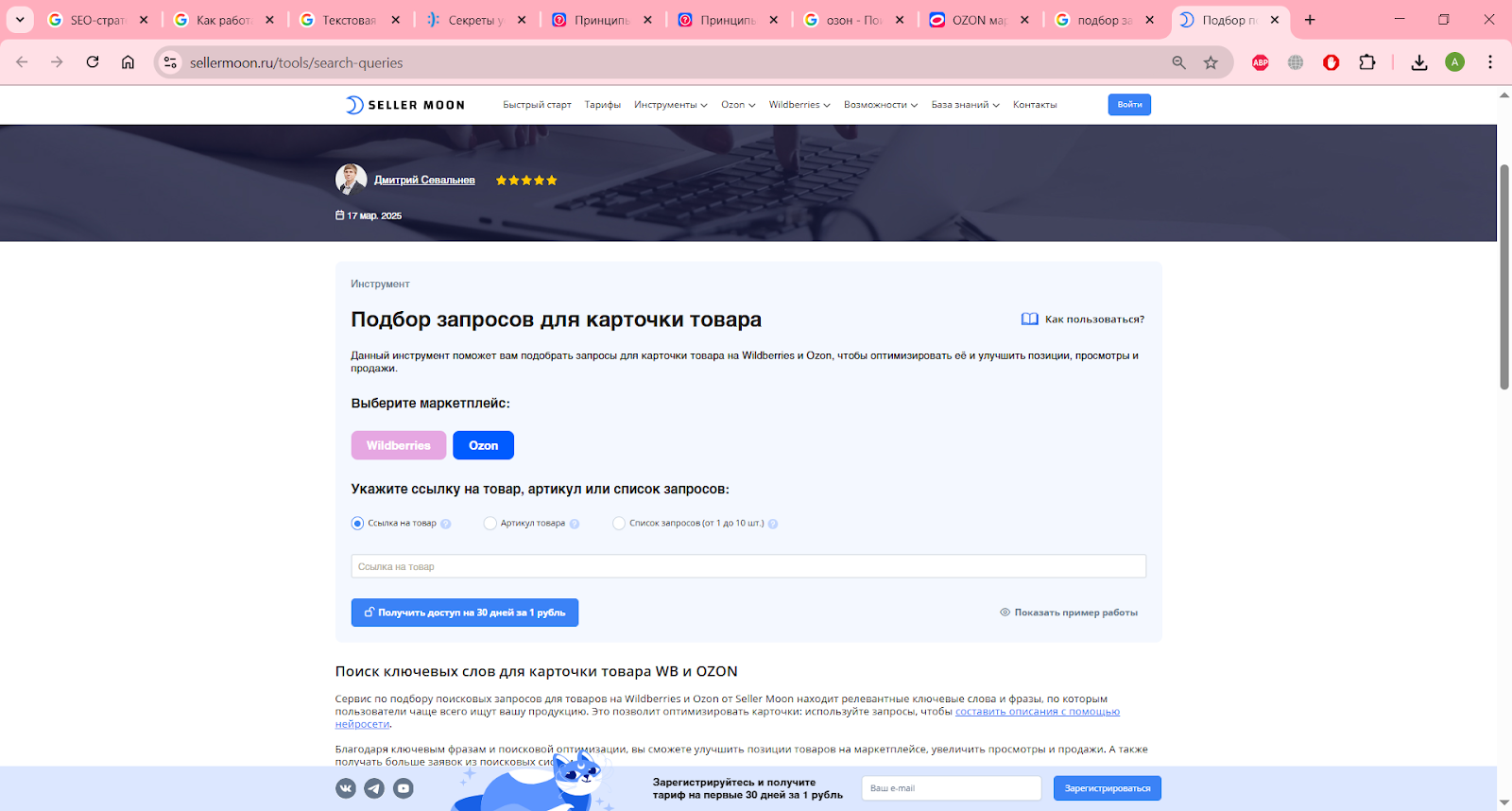Reload the page

(x=93, y=62)
